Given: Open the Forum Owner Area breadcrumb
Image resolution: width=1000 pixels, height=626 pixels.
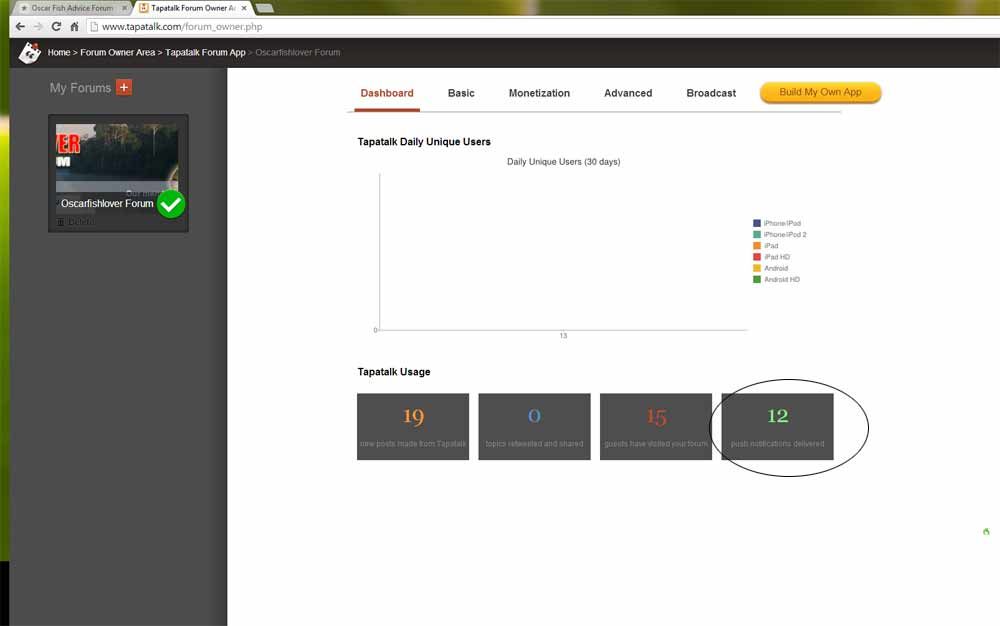Looking at the screenshot, I should (x=117, y=52).
